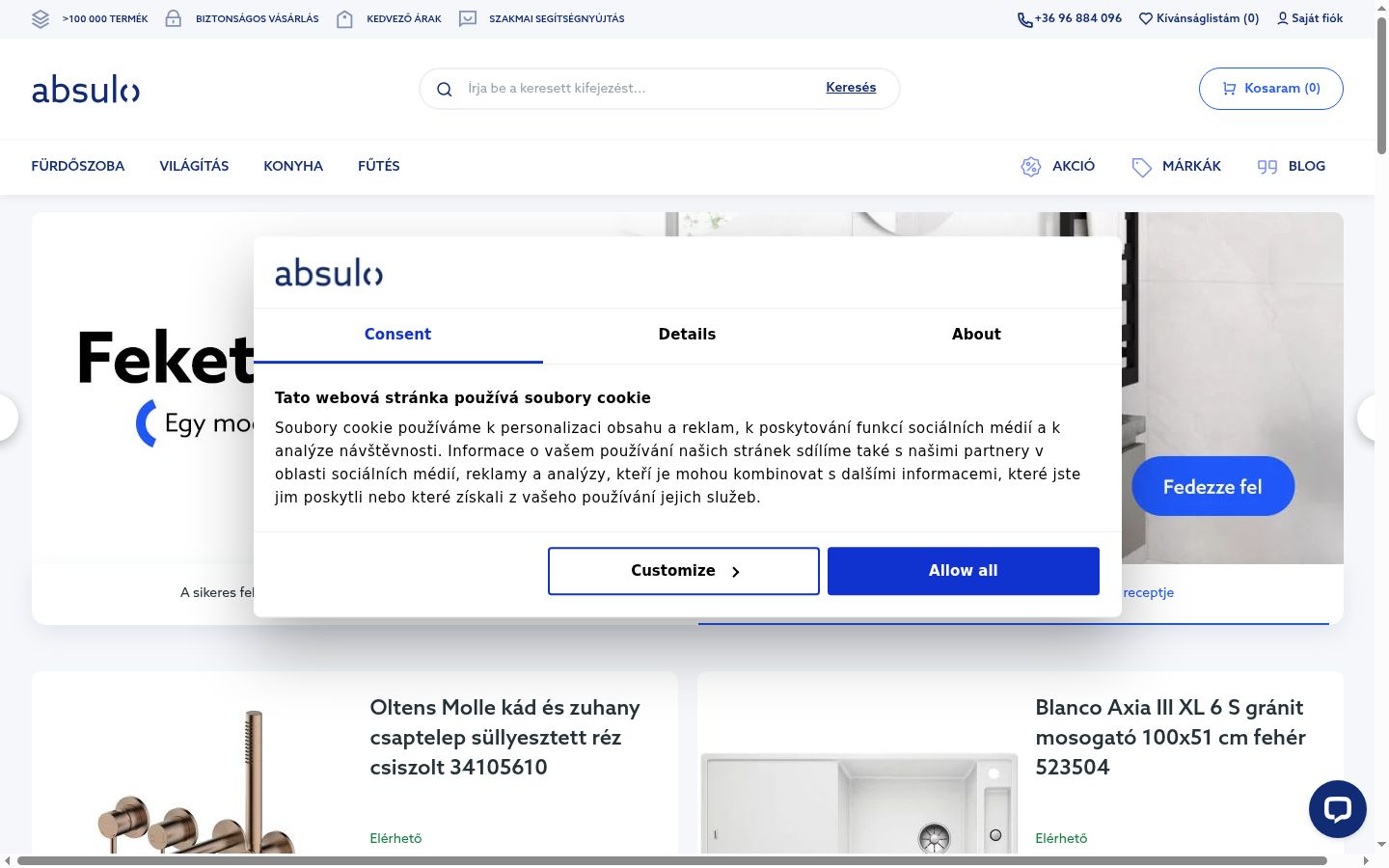
Task: Click the heart icon of Kívánságlistám
Action: 1146,18
